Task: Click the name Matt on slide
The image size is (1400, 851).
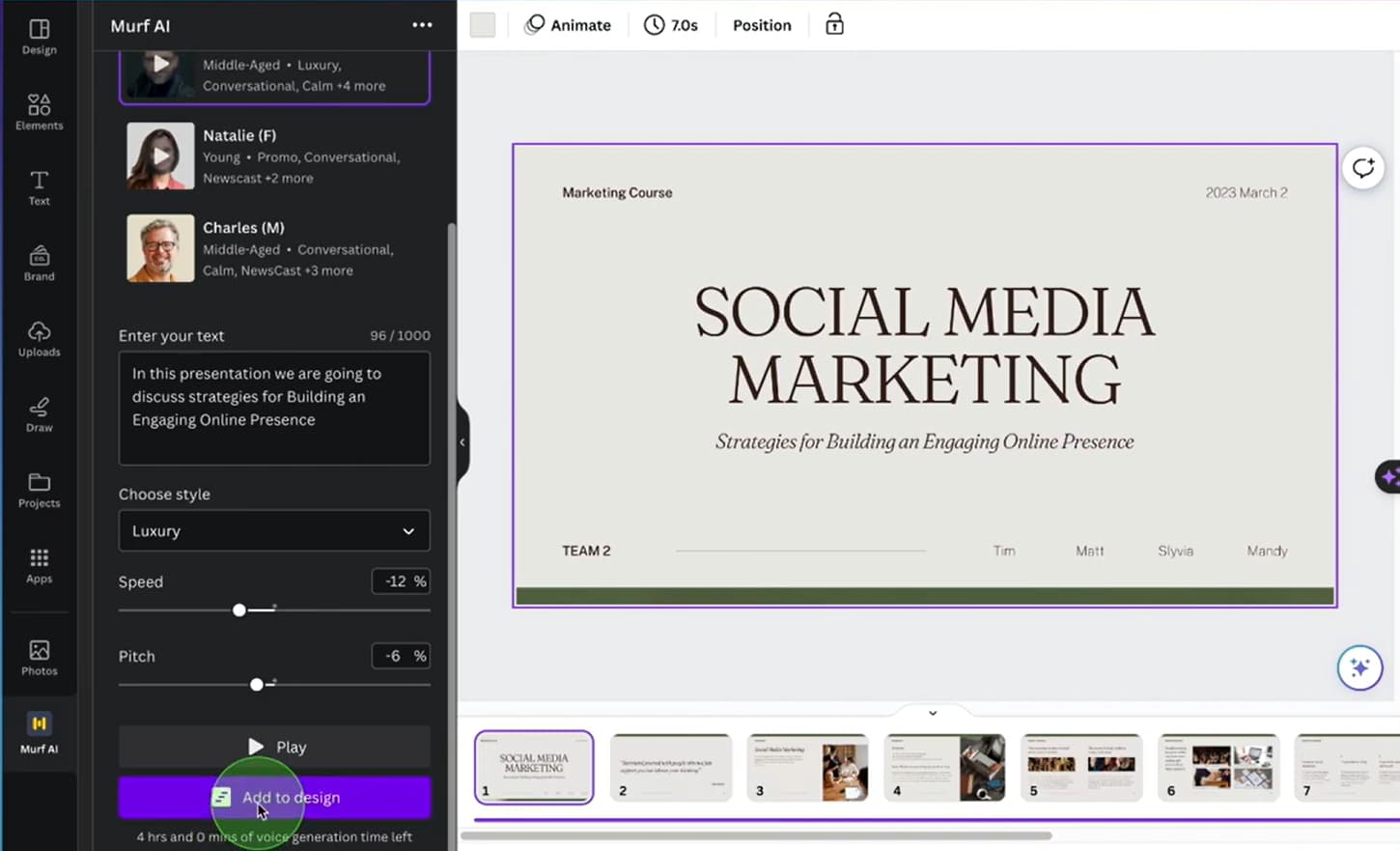Action: pos(1090,551)
